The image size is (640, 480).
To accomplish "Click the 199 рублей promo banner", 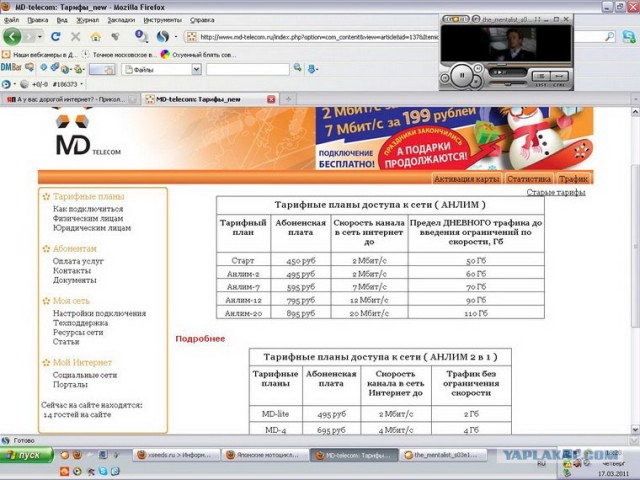I will click(454, 138).
